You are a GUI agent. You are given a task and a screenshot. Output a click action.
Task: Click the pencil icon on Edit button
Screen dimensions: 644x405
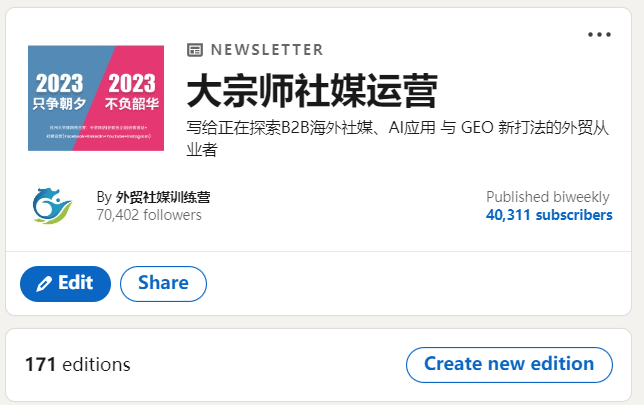coord(44,284)
